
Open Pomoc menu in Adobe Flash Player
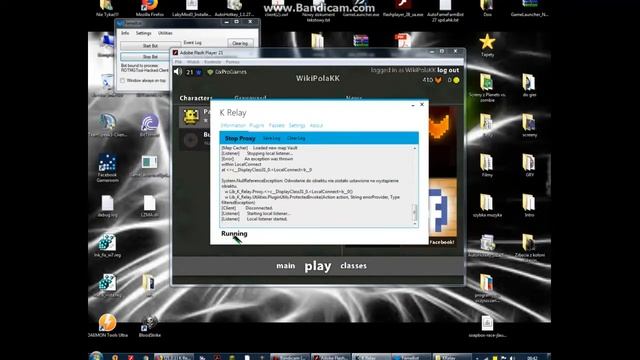pos(232,62)
